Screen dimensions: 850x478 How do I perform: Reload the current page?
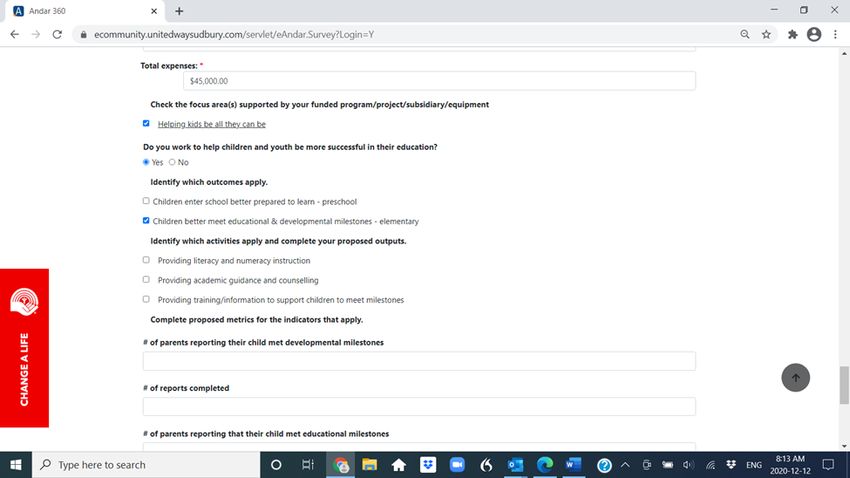tap(57, 34)
